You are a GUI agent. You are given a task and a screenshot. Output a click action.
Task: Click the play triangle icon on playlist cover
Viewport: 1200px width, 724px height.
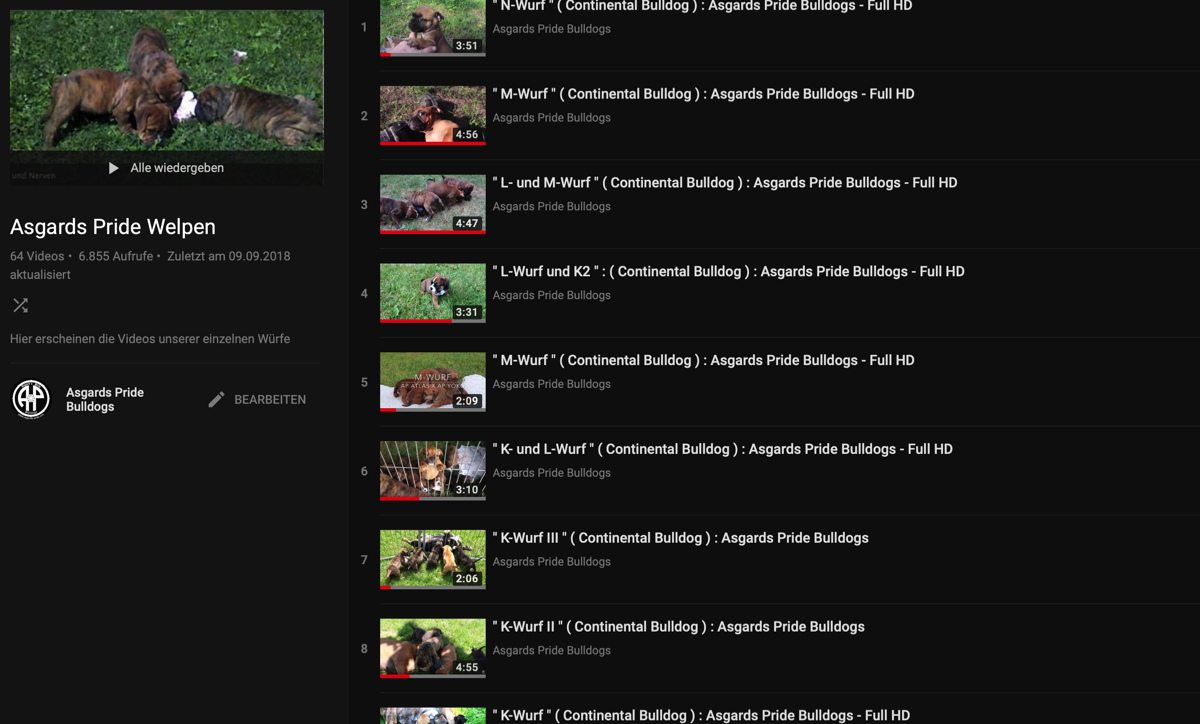coord(114,168)
